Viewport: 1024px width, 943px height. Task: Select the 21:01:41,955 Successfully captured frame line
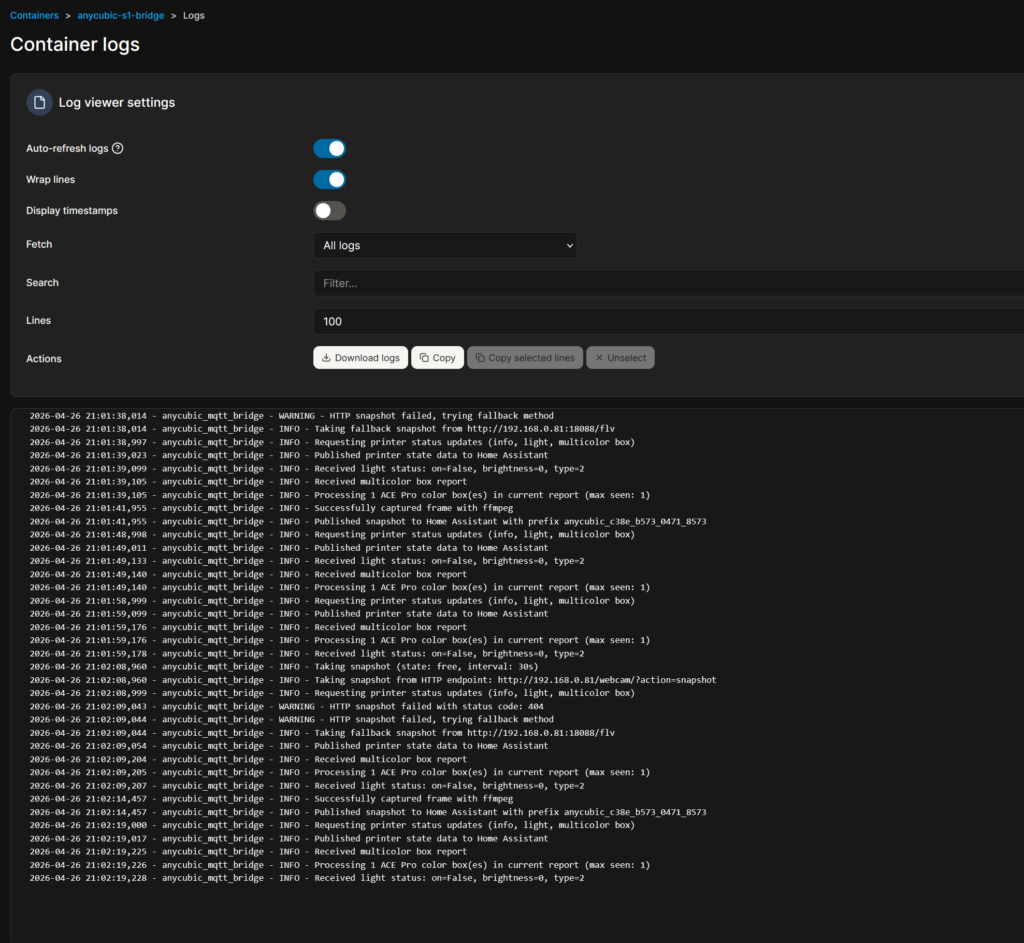[300, 508]
